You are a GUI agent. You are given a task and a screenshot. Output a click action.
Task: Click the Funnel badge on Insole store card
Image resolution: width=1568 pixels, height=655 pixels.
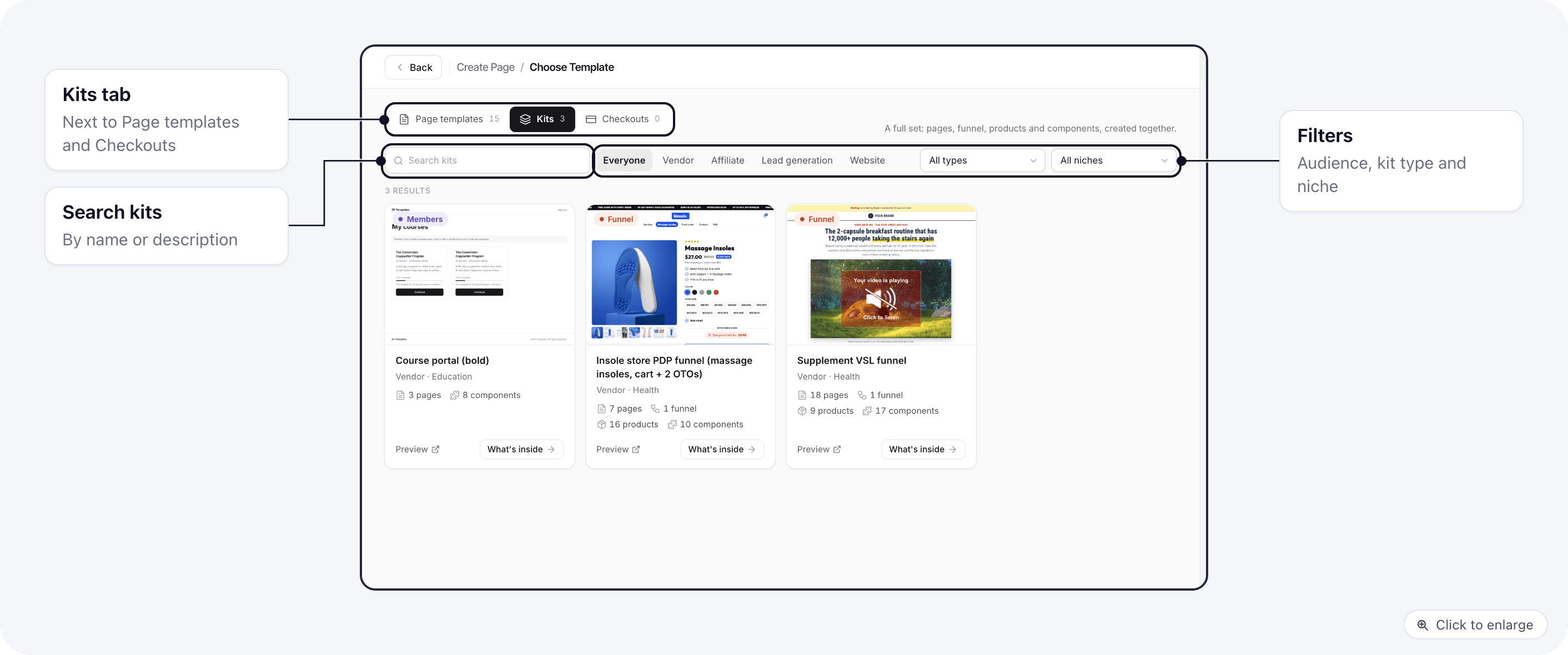pyautogui.click(x=616, y=219)
